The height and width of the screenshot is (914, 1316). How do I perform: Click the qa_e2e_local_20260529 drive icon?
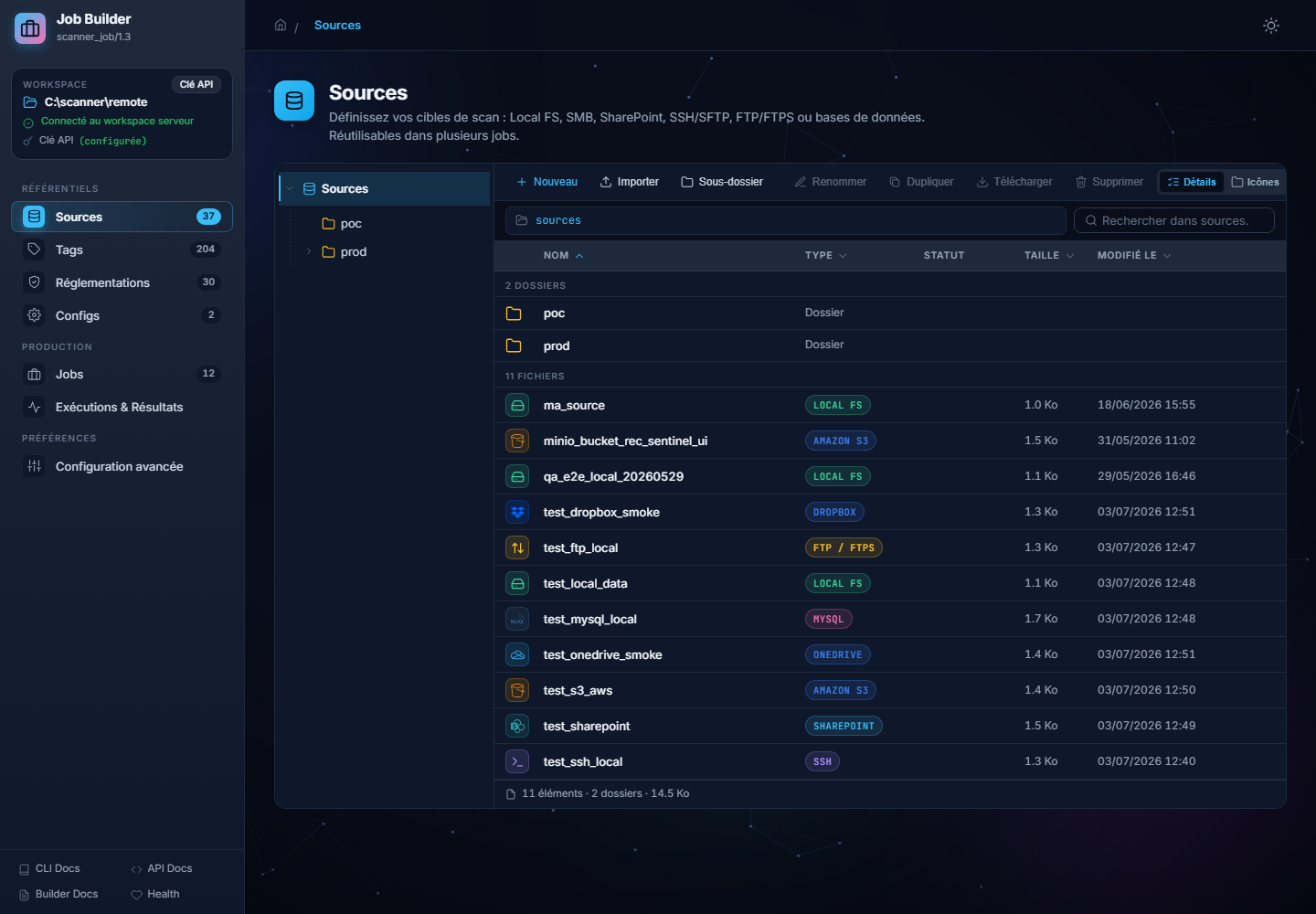pyautogui.click(x=517, y=476)
